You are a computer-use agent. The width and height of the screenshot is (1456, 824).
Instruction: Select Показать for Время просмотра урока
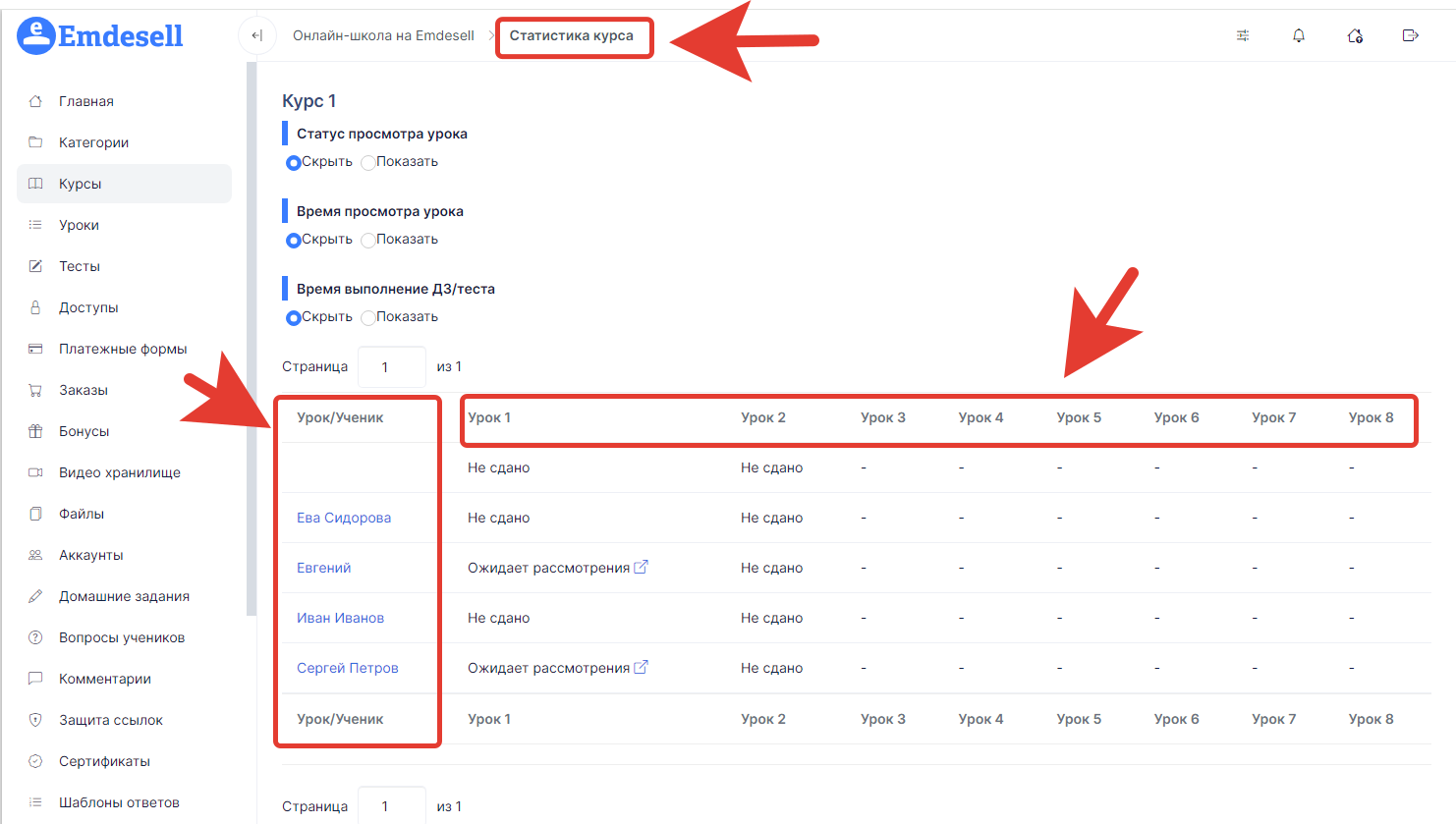[x=368, y=241]
